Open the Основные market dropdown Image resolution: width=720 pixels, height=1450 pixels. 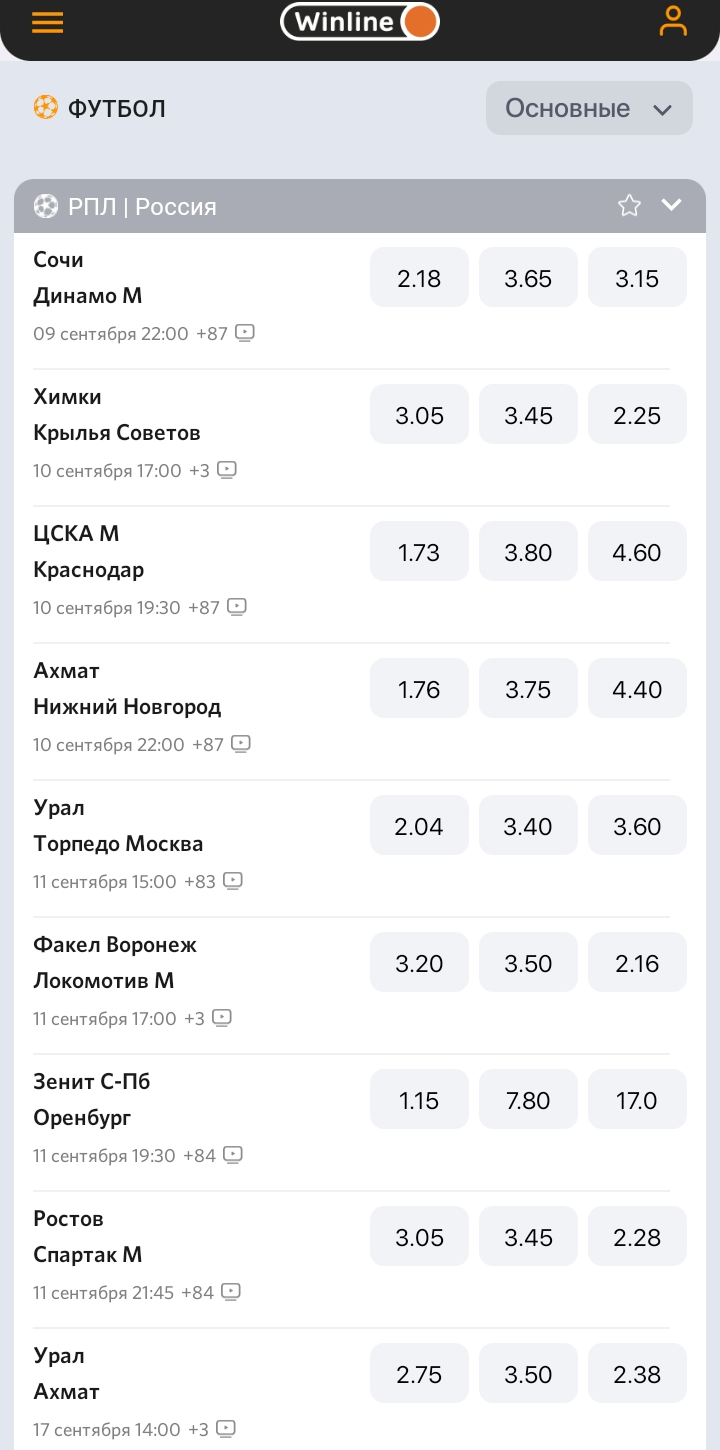tap(589, 108)
